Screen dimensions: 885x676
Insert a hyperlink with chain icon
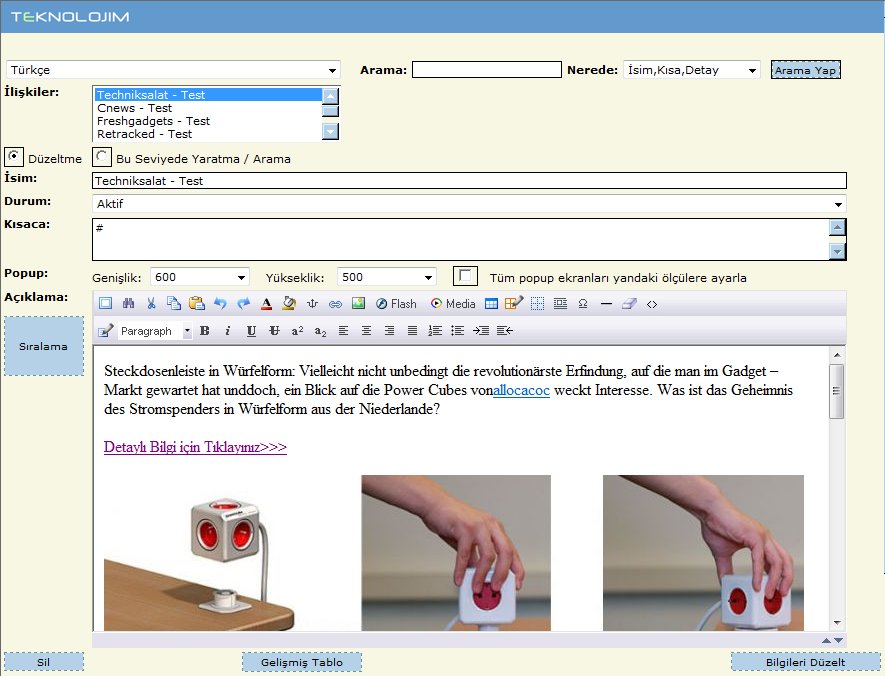[335, 304]
